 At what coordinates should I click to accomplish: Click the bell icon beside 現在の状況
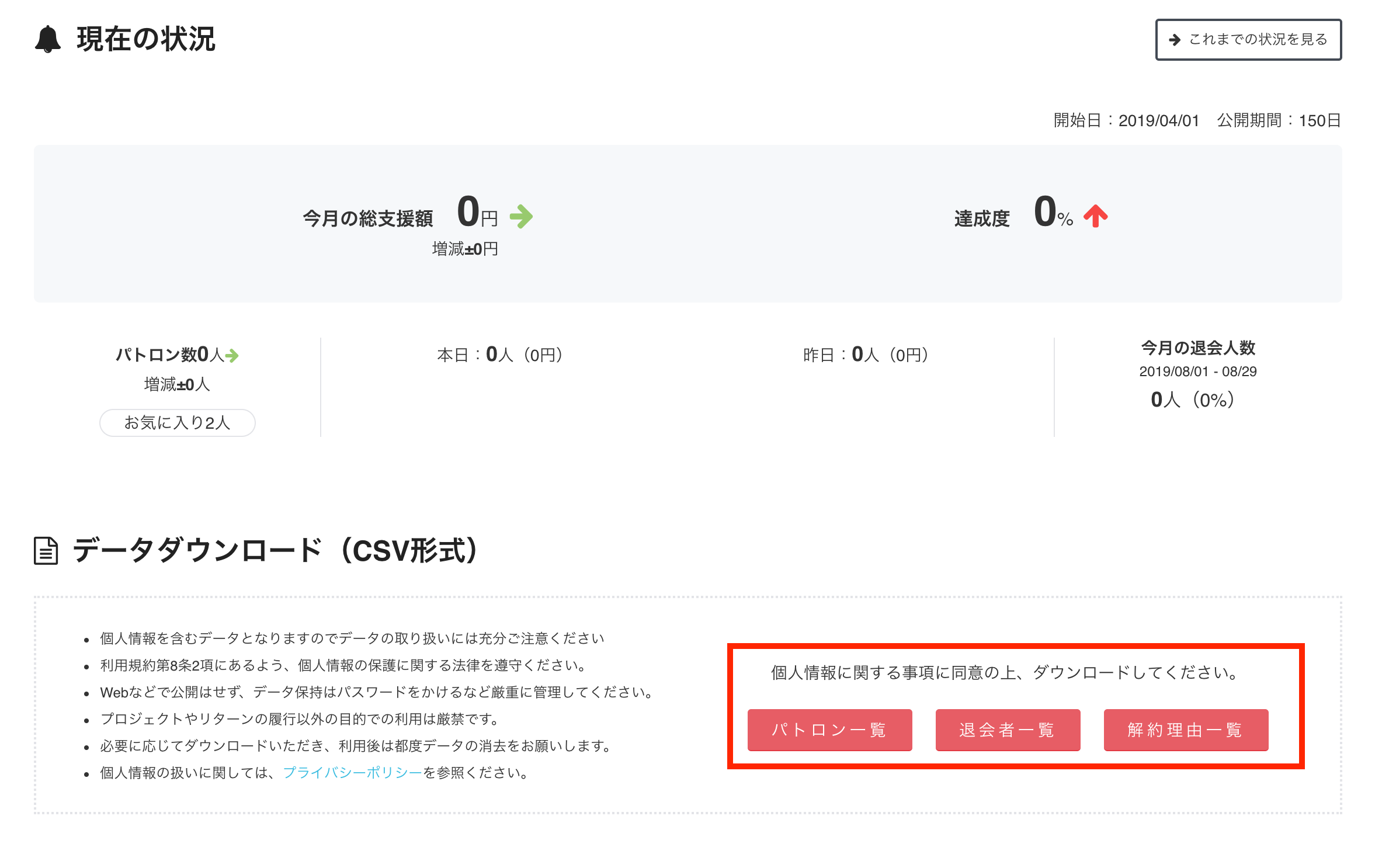pyautogui.click(x=48, y=39)
